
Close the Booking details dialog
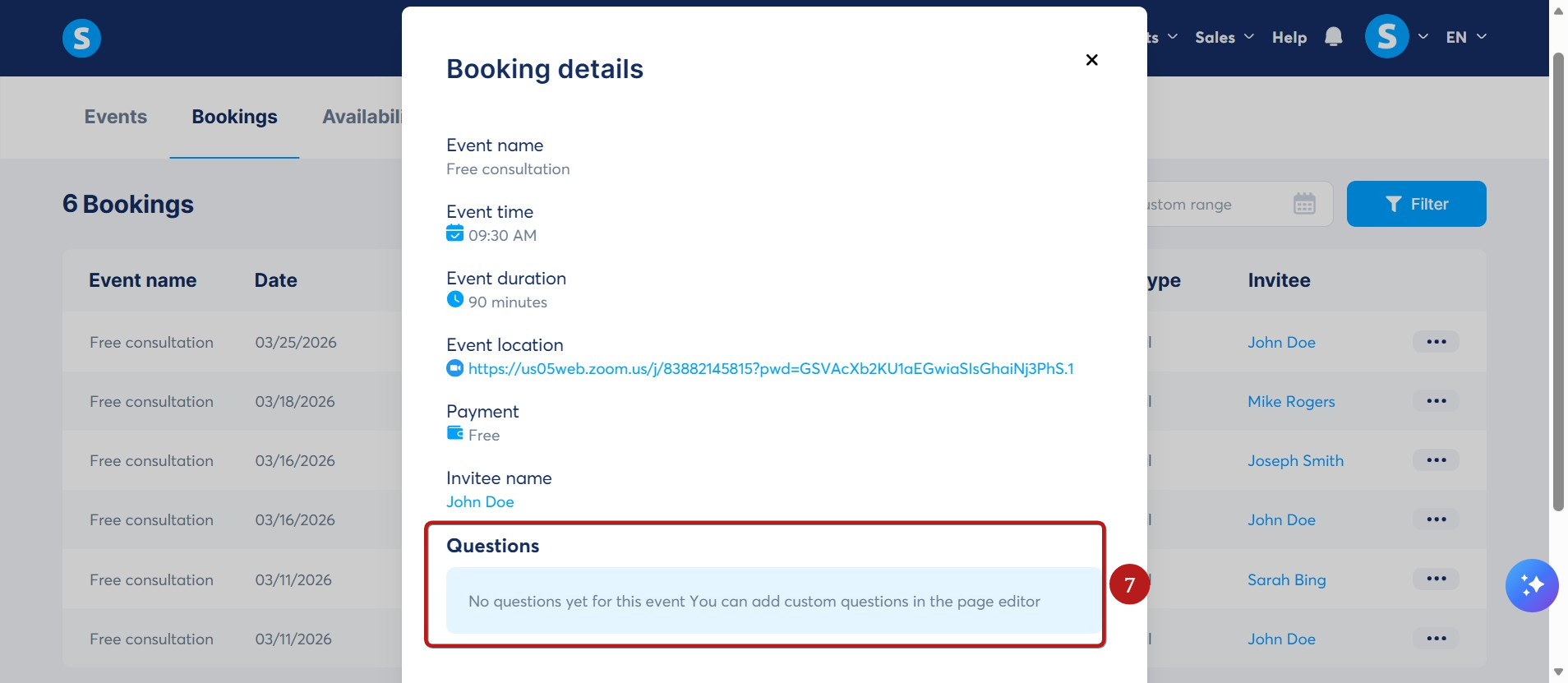(x=1091, y=60)
